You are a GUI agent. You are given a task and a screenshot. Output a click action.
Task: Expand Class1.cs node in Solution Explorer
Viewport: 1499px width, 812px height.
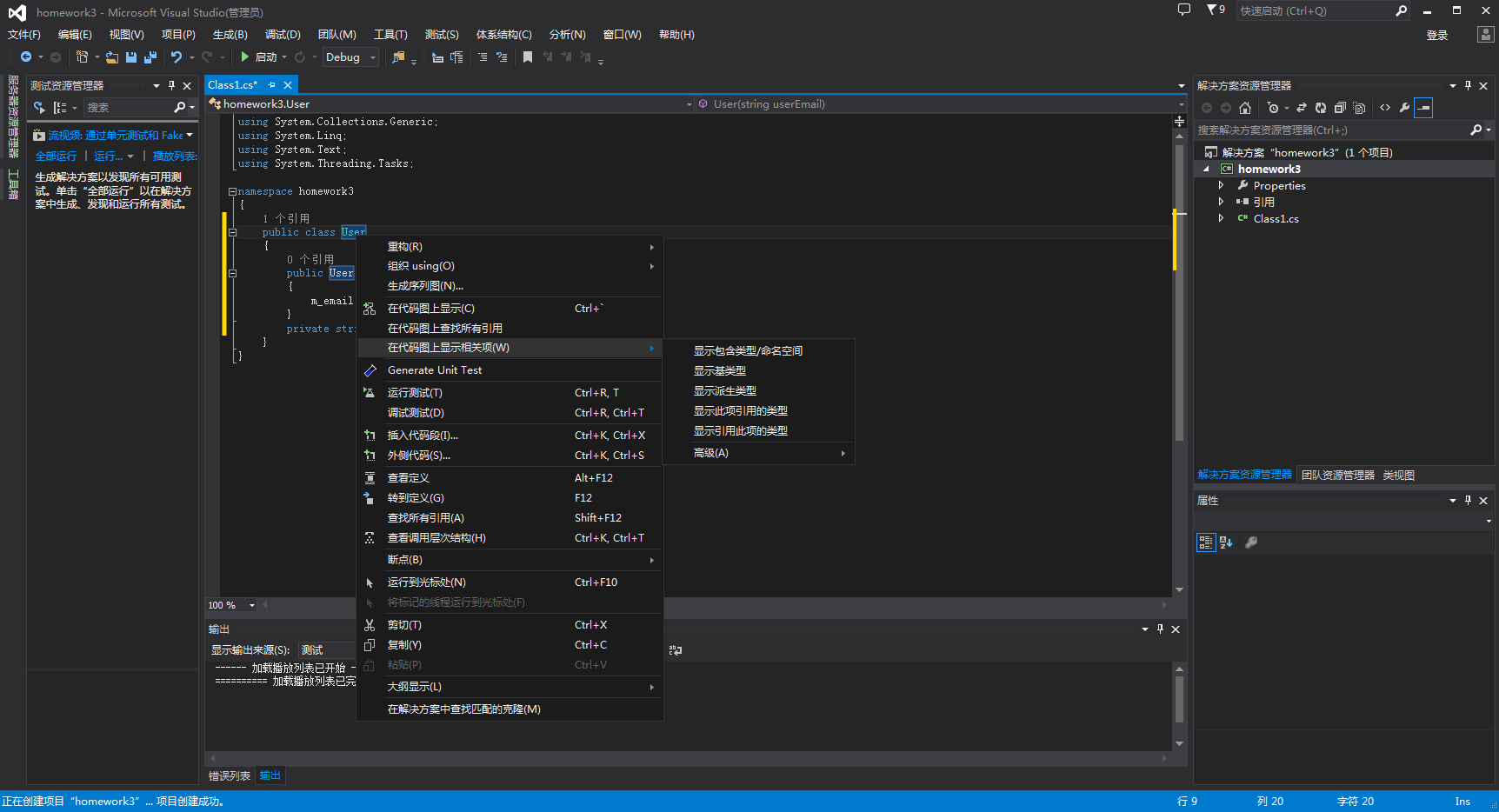point(1221,218)
